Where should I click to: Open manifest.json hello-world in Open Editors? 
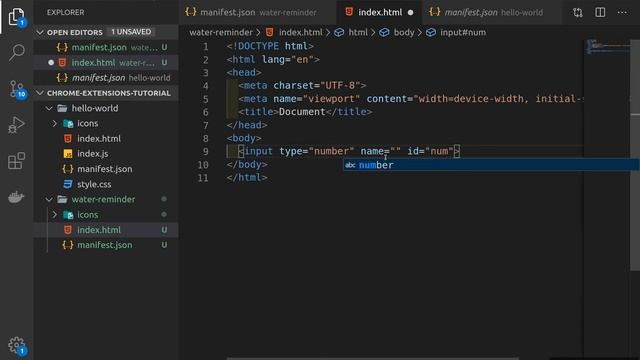[x=106, y=78]
